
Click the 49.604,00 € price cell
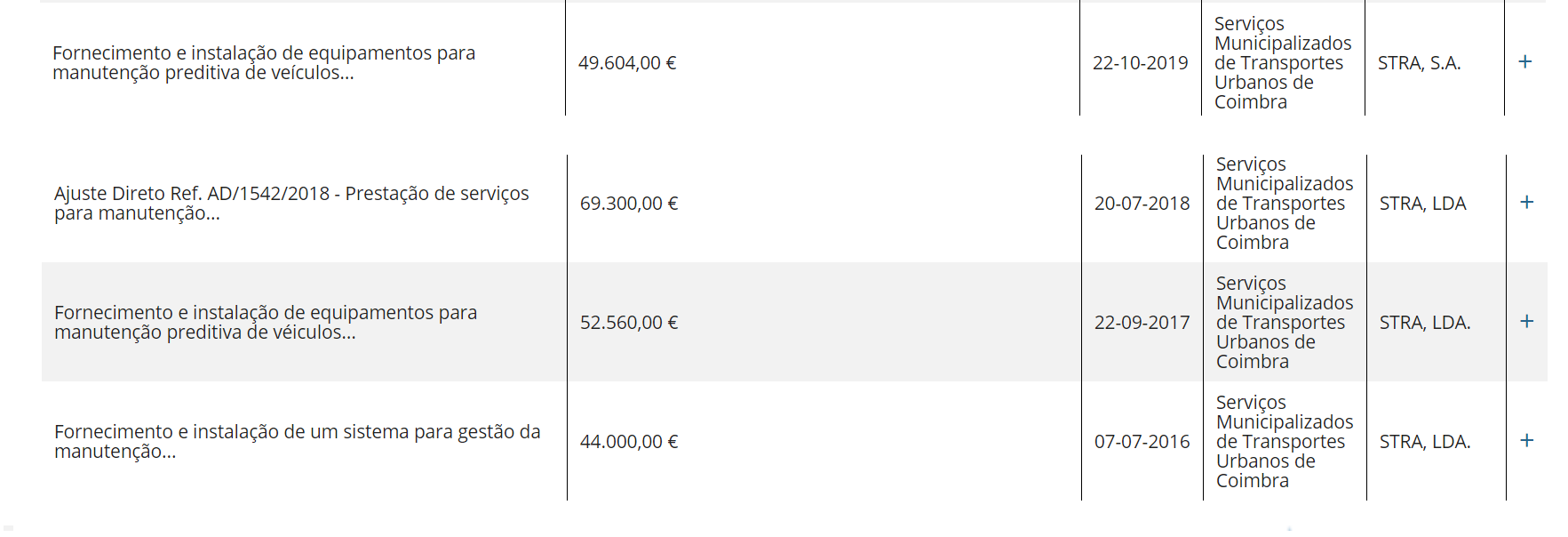tap(627, 63)
